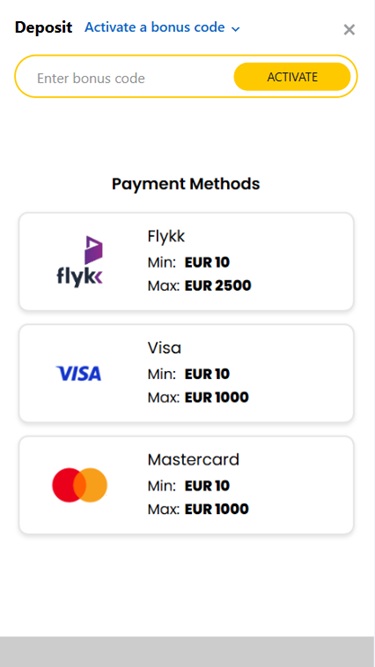The image size is (375, 667).
Task: Click the Flykk Max EUR 2500 text
Action: tap(199, 285)
